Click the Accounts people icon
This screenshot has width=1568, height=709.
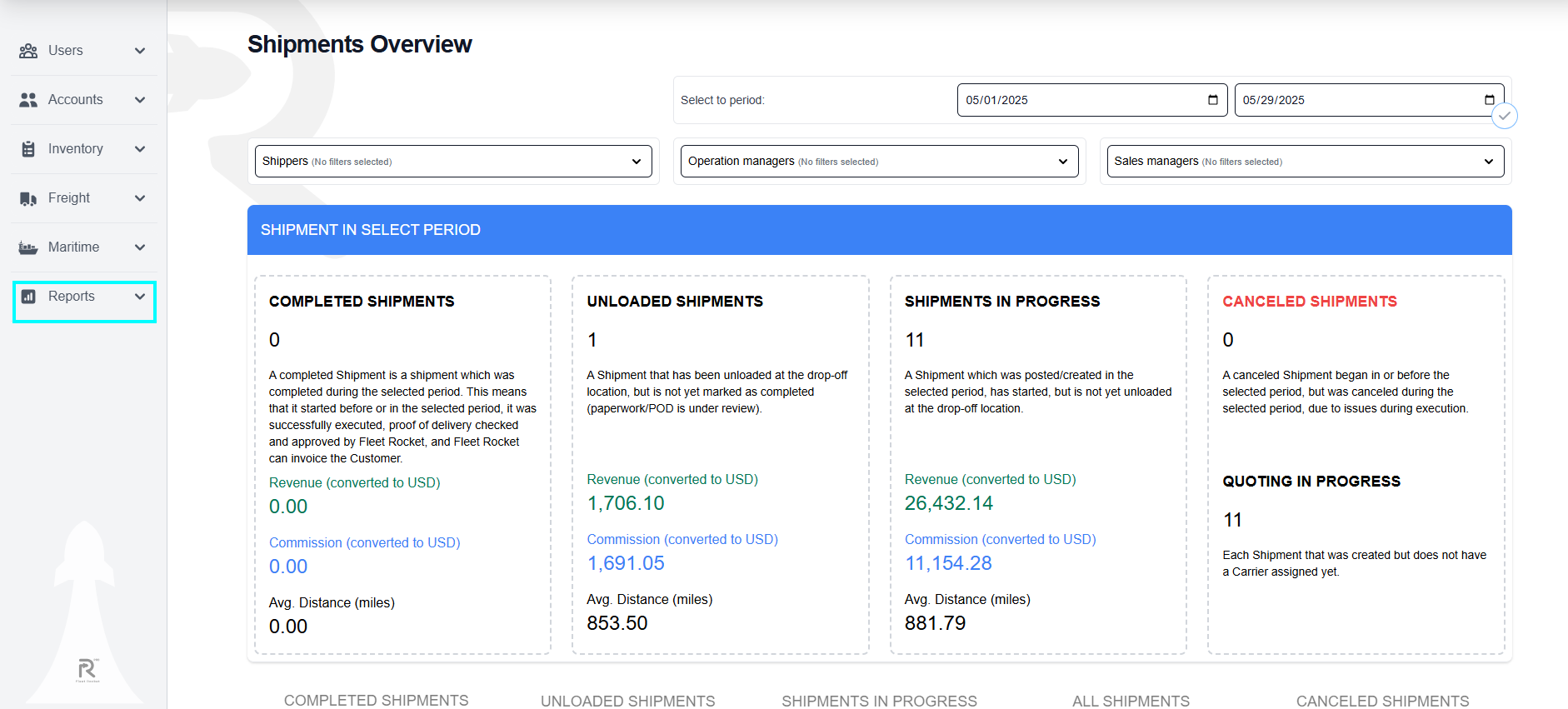pos(28,100)
